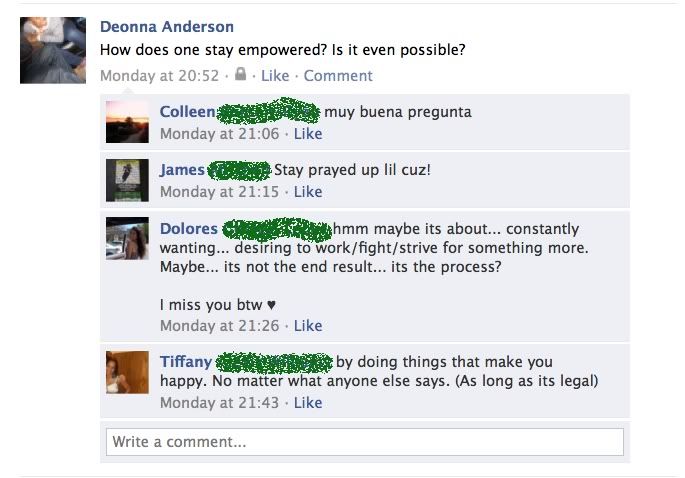Open the Colleen commenter name link

(x=187, y=112)
